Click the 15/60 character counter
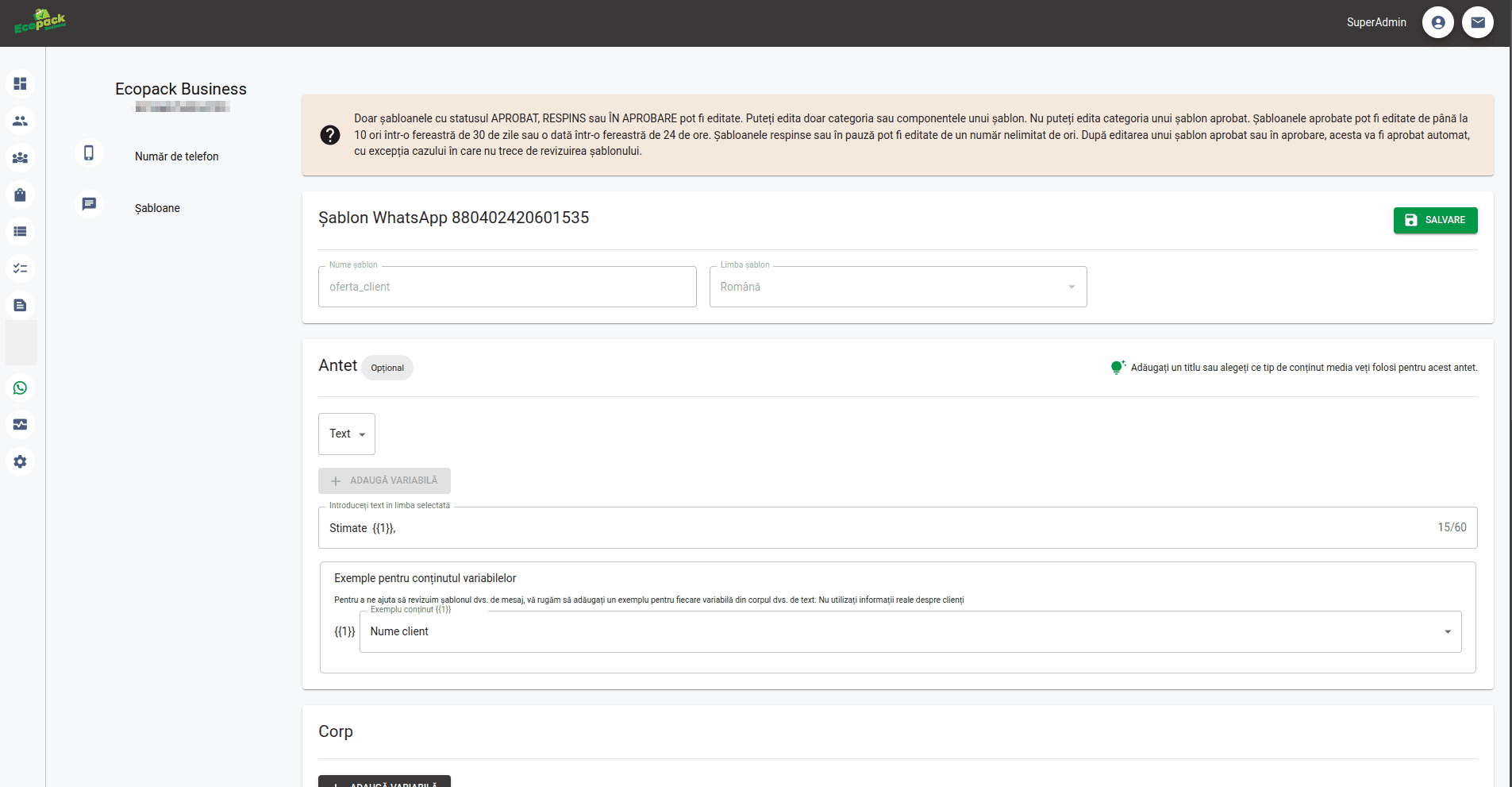This screenshot has width=1512, height=787. point(1452,527)
